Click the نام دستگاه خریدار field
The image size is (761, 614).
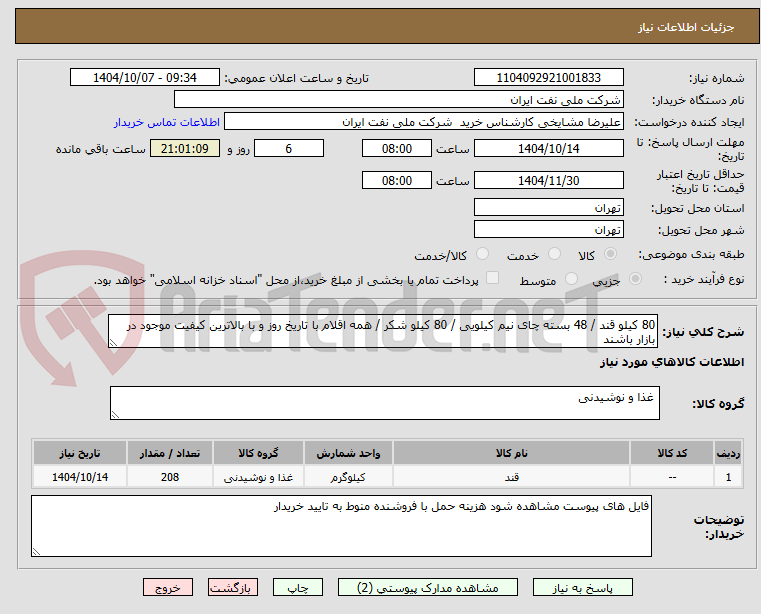(398, 100)
